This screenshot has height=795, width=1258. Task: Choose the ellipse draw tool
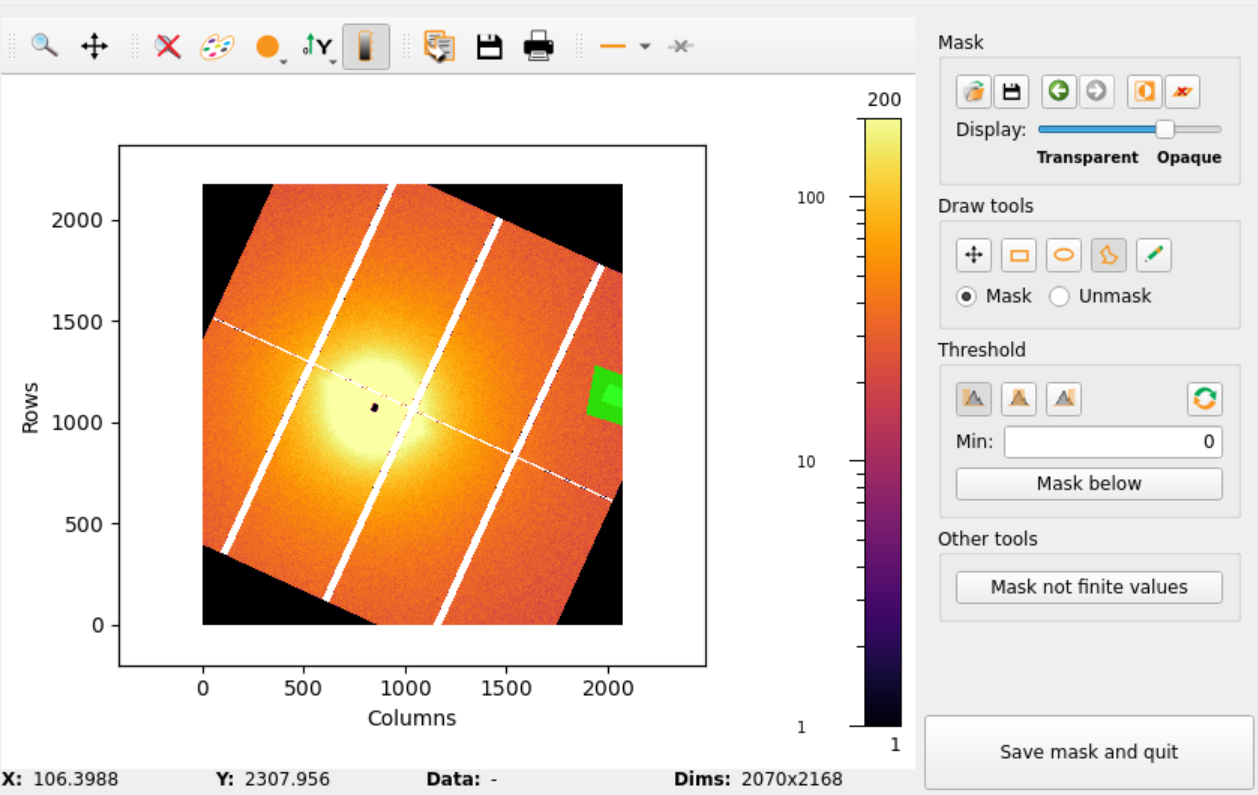(1064, 255)
